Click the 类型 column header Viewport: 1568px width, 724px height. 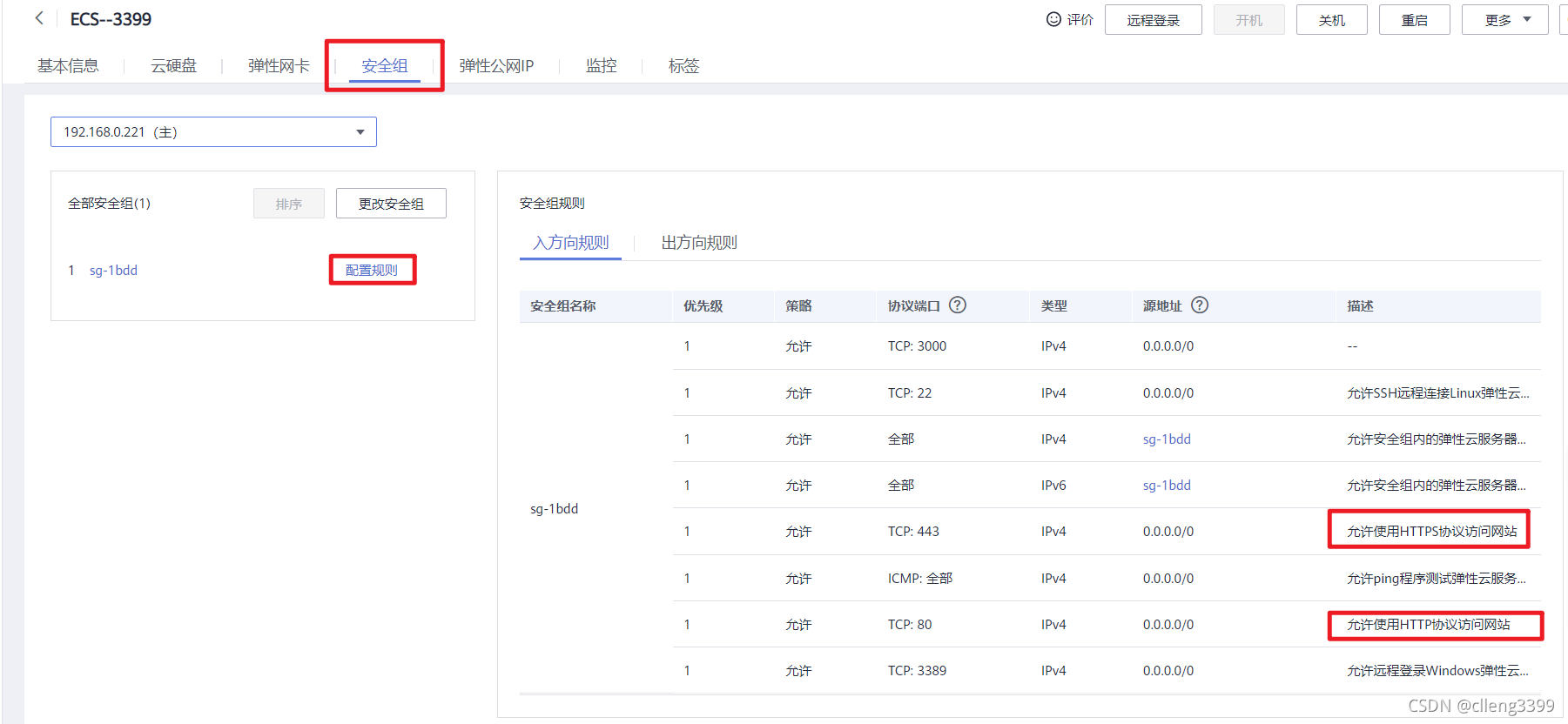tap(1053, 306)
